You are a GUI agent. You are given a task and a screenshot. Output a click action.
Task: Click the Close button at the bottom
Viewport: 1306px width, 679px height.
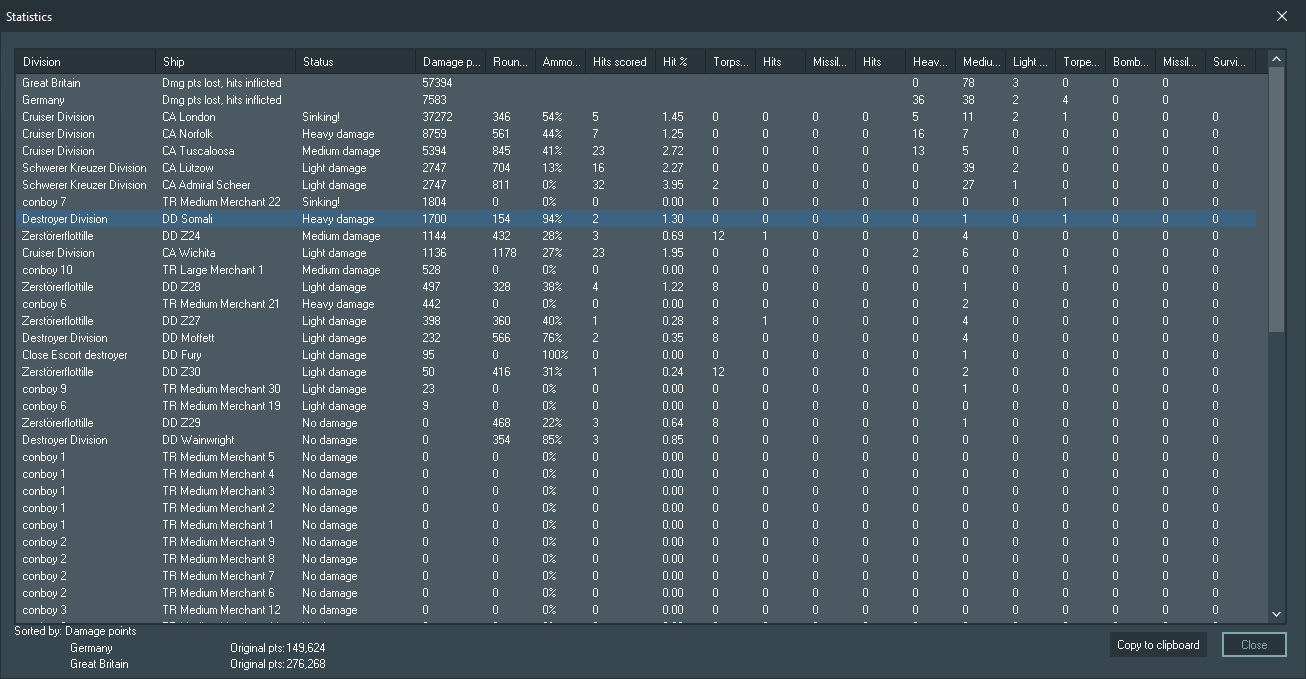1254,645
